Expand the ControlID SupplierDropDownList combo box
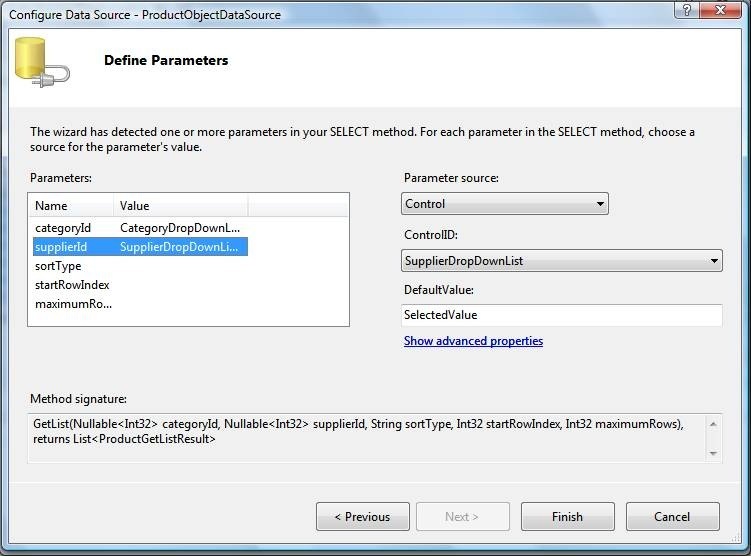The image size is (751, 556). coord(562,261)
